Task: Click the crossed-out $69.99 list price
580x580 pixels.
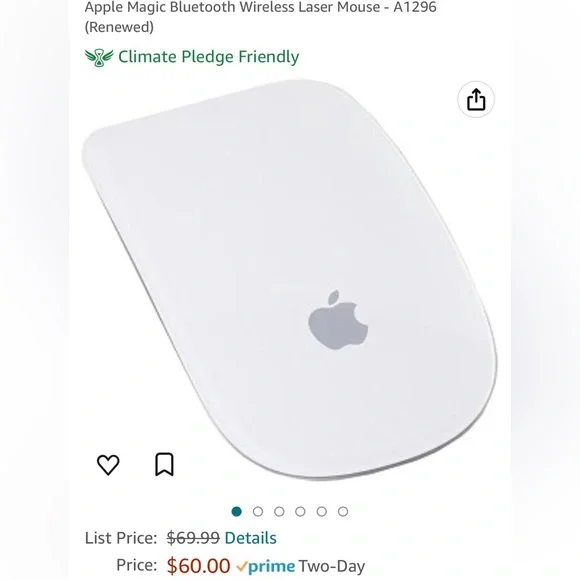Action: [193, 538]
